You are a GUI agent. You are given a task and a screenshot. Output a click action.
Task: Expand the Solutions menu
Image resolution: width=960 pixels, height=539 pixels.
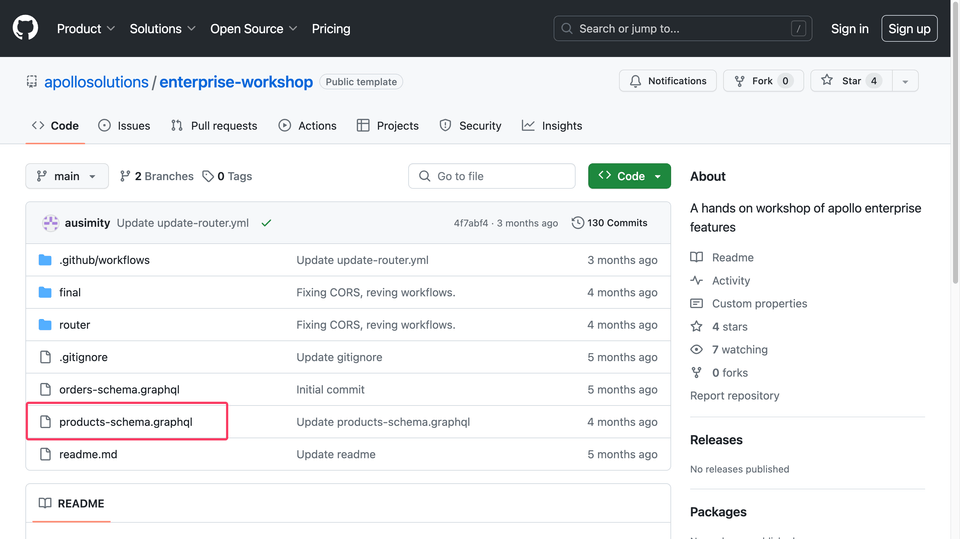(162, 29)
